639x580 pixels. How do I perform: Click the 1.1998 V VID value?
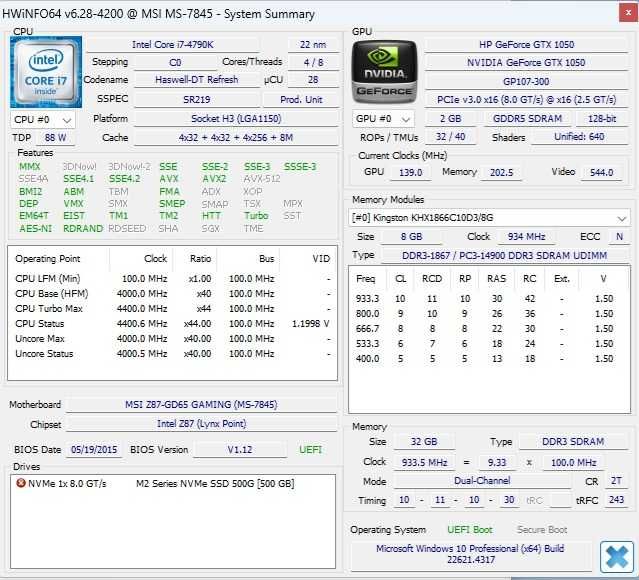coord(311,324)
